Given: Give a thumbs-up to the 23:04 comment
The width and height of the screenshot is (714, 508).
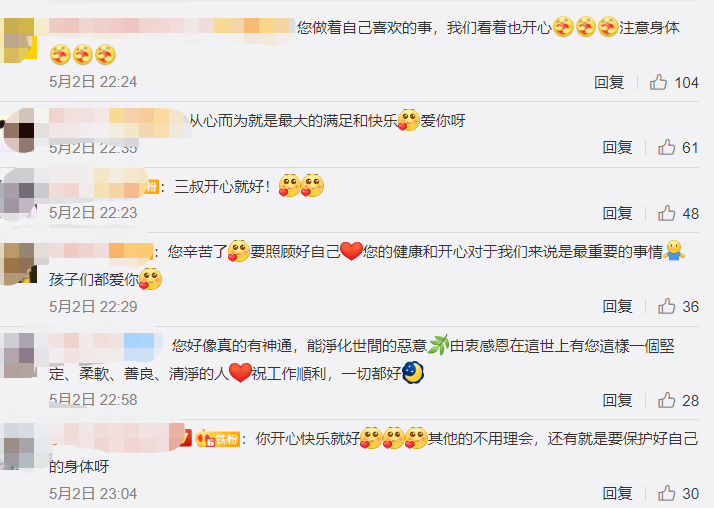Looking at the screenshot, I should (x=666, y=493).
